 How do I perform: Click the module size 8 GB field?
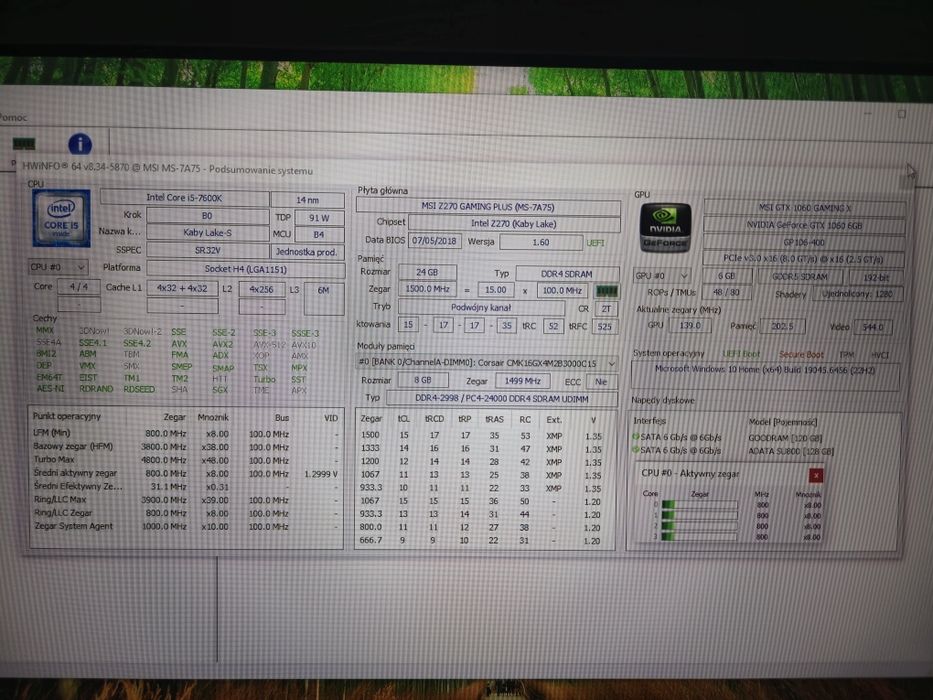(x=422, y=380)
